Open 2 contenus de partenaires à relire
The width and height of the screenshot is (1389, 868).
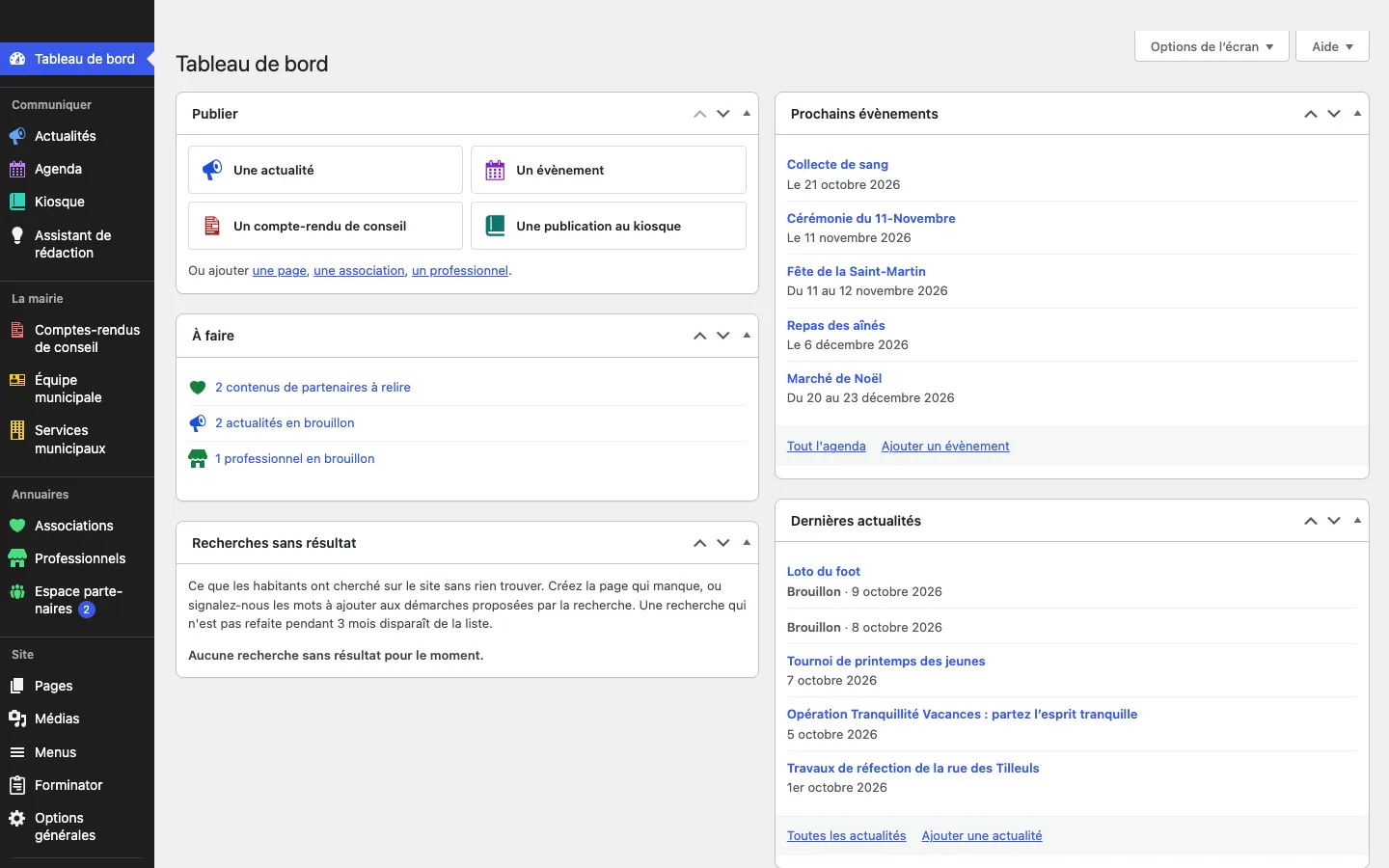[x=313, y=388]
